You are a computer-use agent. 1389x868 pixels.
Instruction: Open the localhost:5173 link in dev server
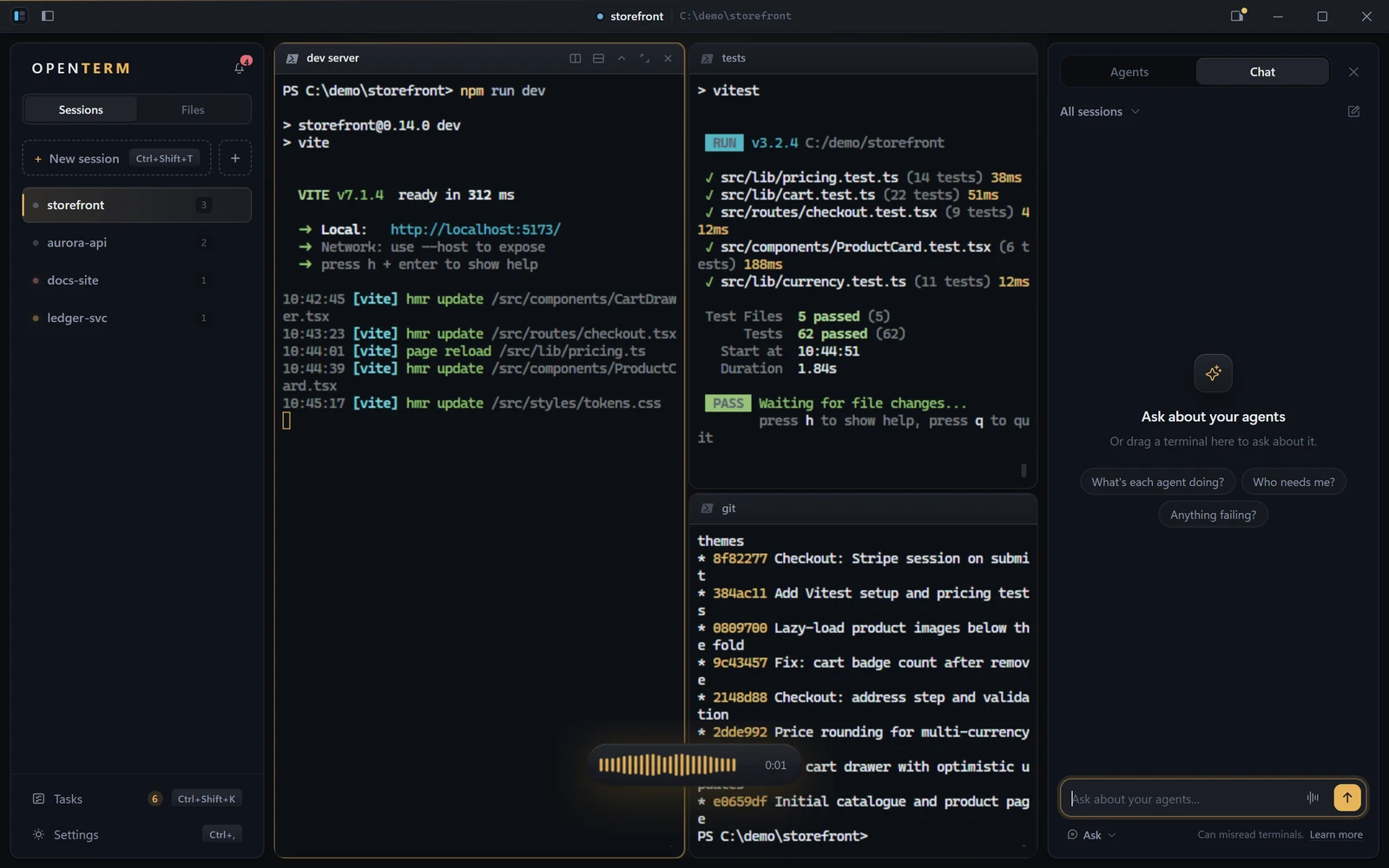tap(475, 229)
